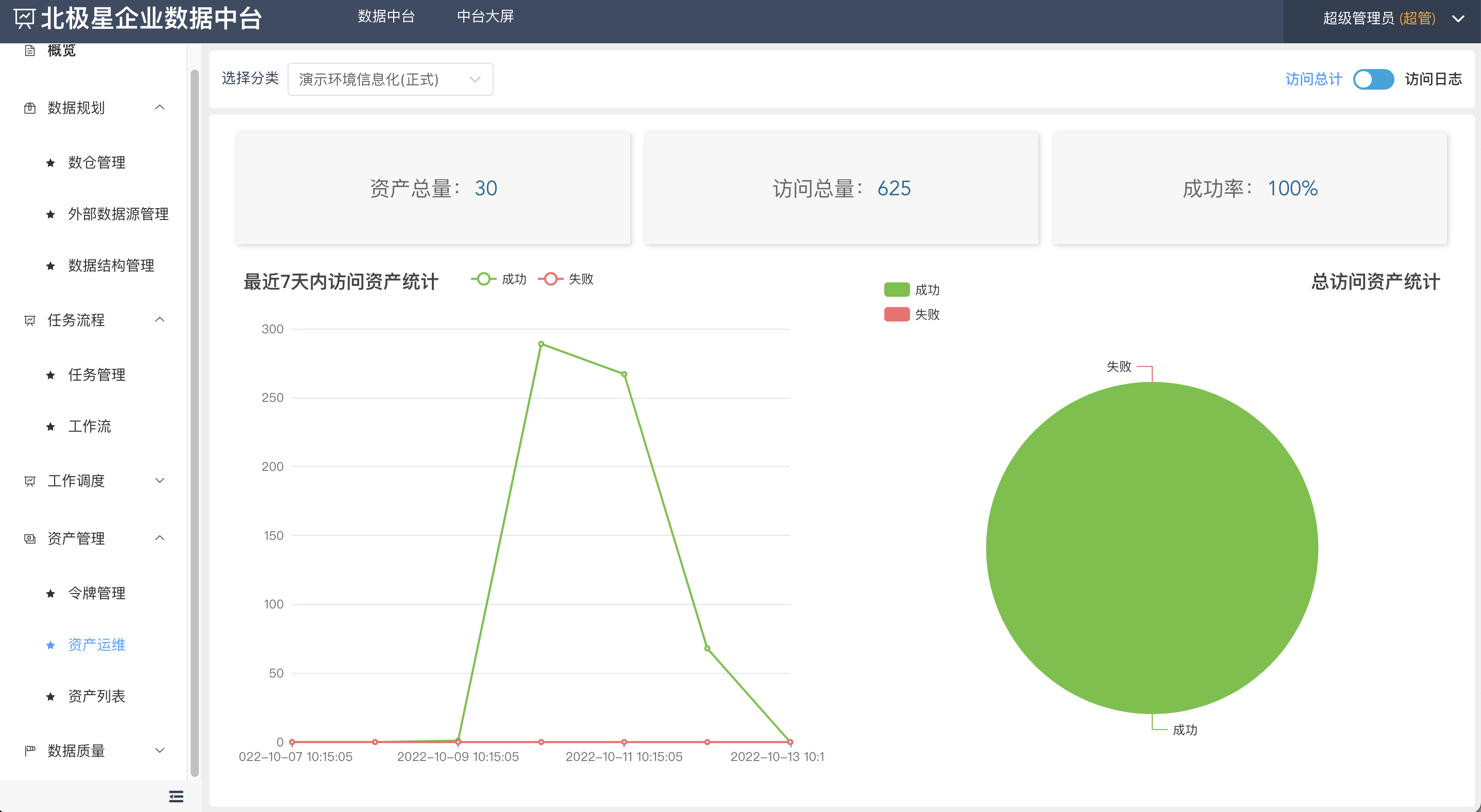Click the star icon beside 资产列表
Viewport: 1481px width, 812px height.
(51, 697)
